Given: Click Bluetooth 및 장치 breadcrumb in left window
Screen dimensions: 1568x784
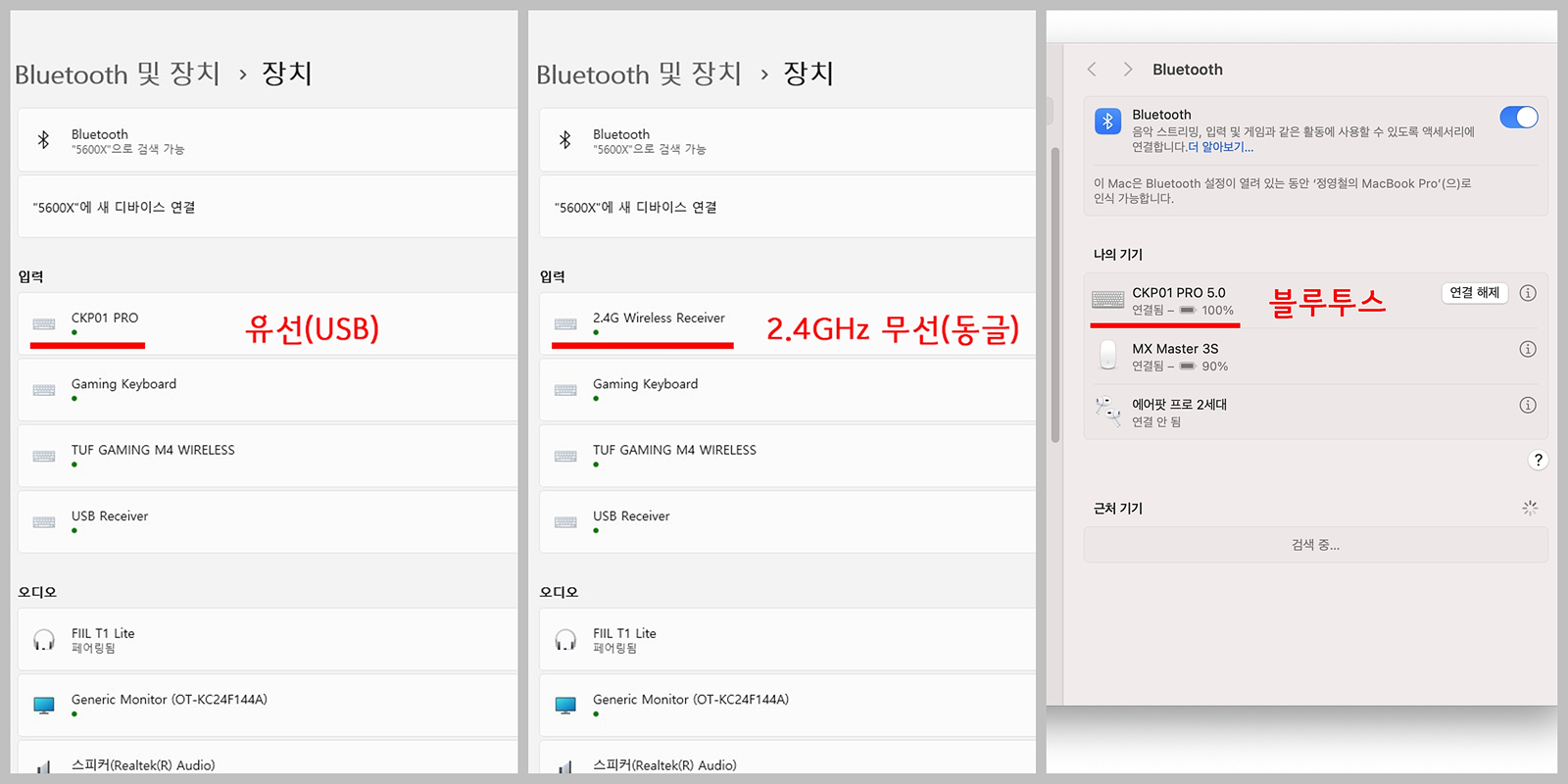Looking at the screenshot, I should pyautogui.click(x=118, y=73).
